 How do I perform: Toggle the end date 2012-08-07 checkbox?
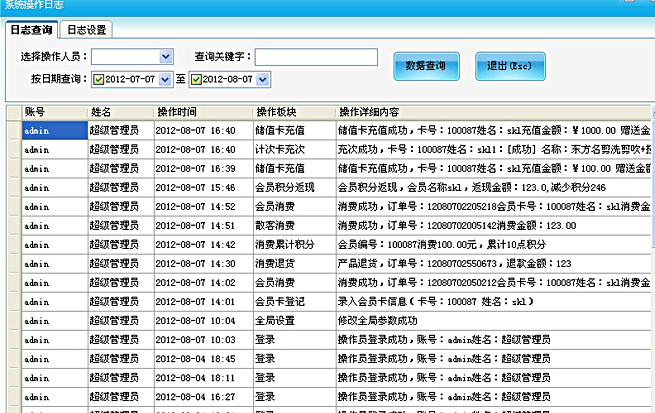tap(197, 79)
